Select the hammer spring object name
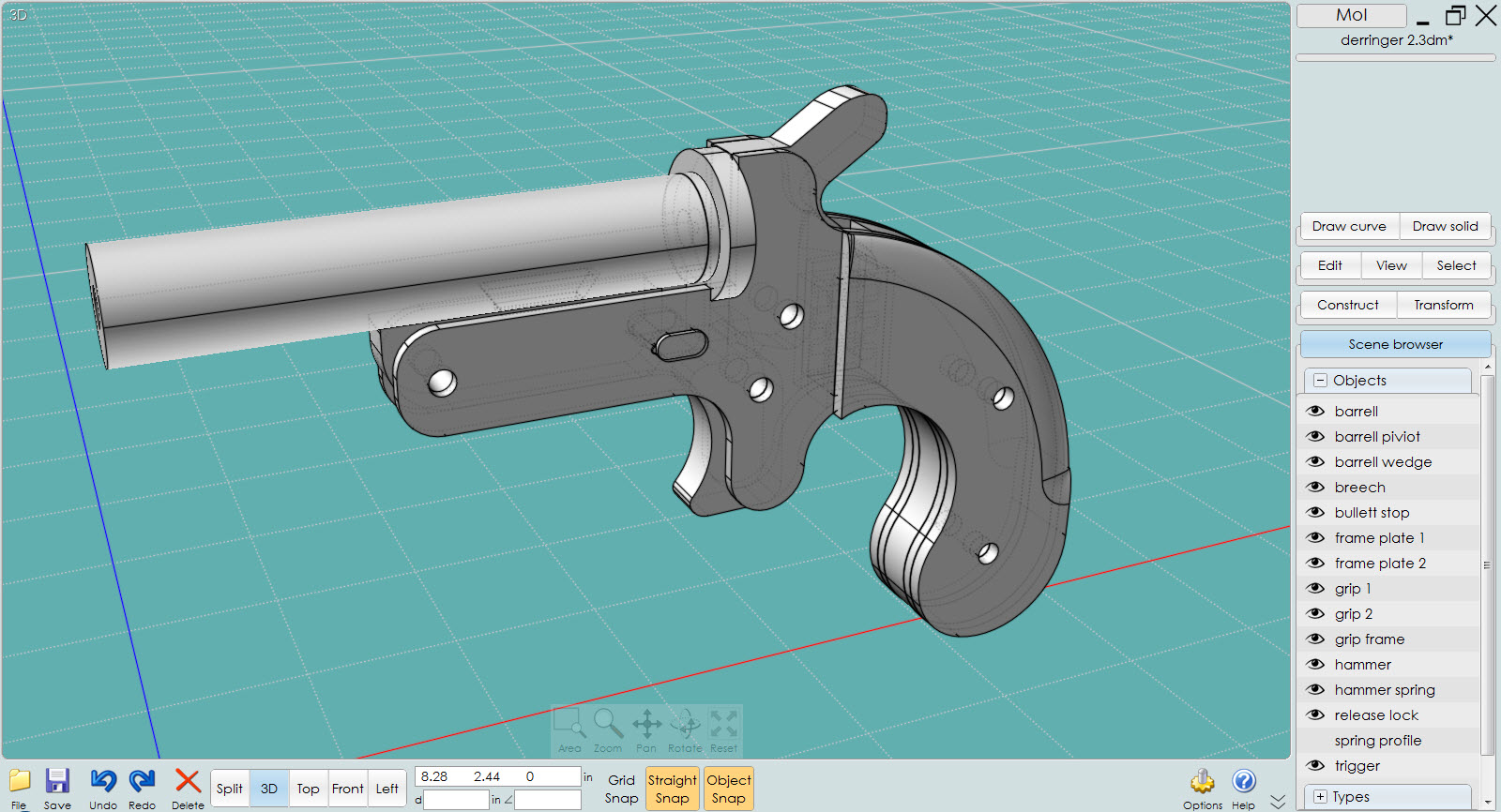 [1385, 689]
